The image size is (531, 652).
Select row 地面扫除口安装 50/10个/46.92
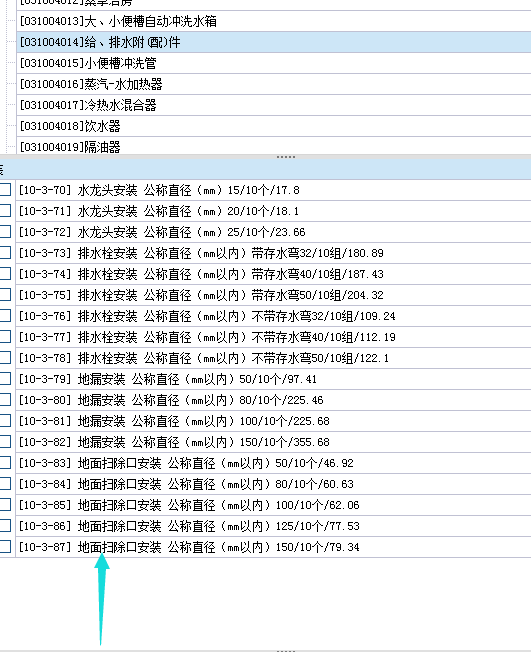point(273,463)
